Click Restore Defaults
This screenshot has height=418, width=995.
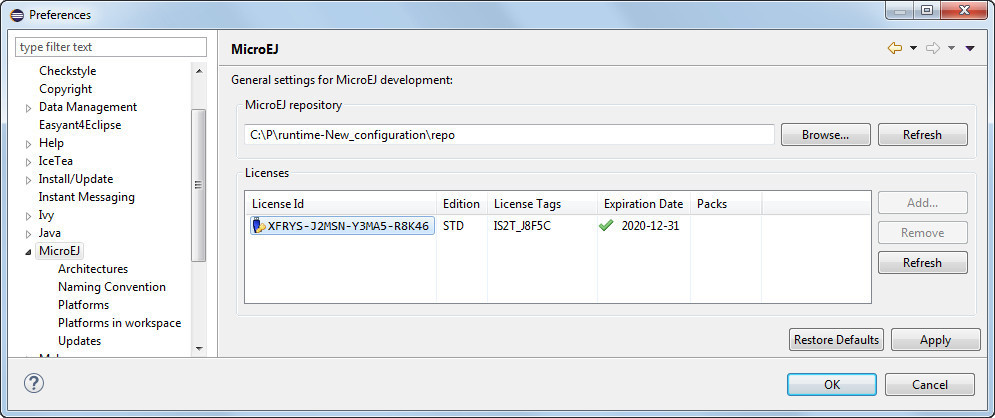point(837,339)
